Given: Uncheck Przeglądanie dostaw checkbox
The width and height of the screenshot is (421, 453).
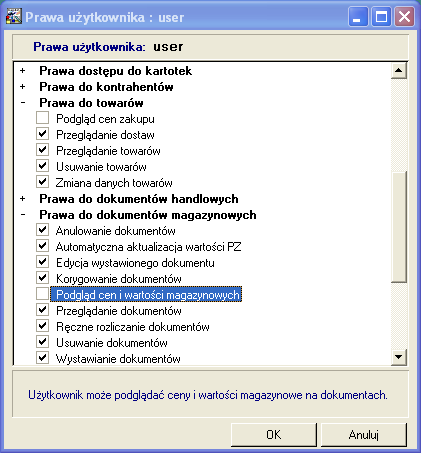Looking at the screenshot, I should pos(42,134).
